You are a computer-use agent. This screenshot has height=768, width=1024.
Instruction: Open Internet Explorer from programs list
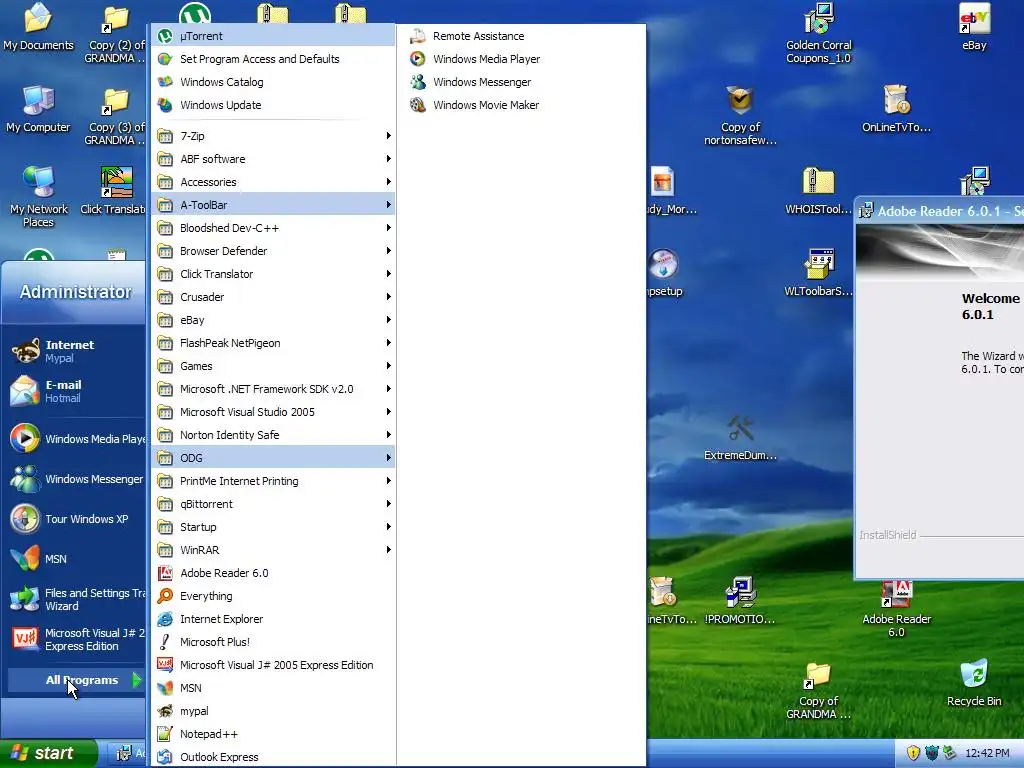pos(273,618)
